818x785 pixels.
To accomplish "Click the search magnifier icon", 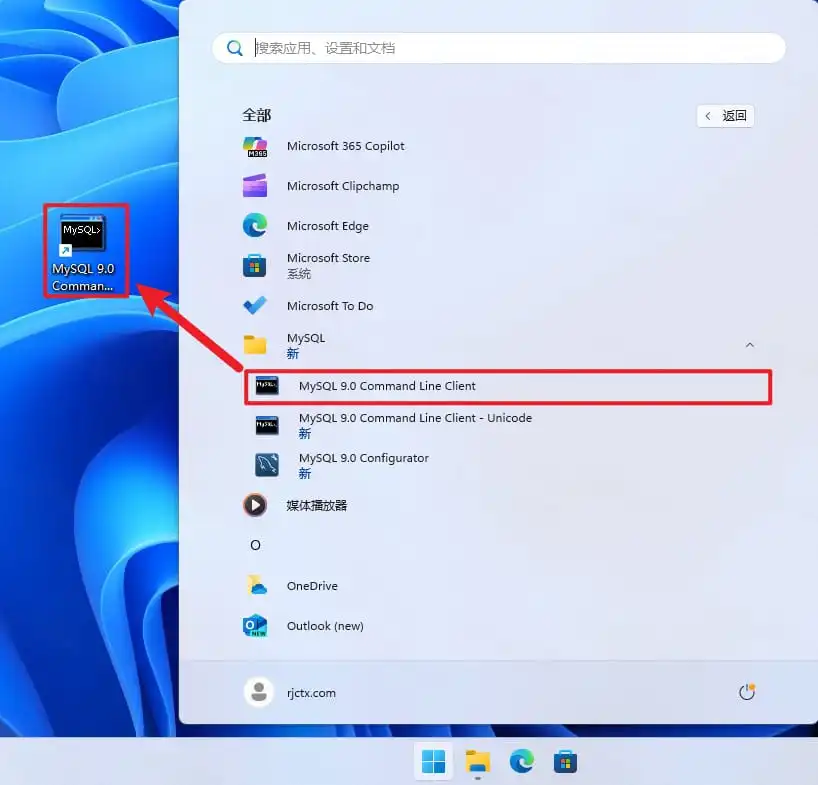I will tap(235, 48).
